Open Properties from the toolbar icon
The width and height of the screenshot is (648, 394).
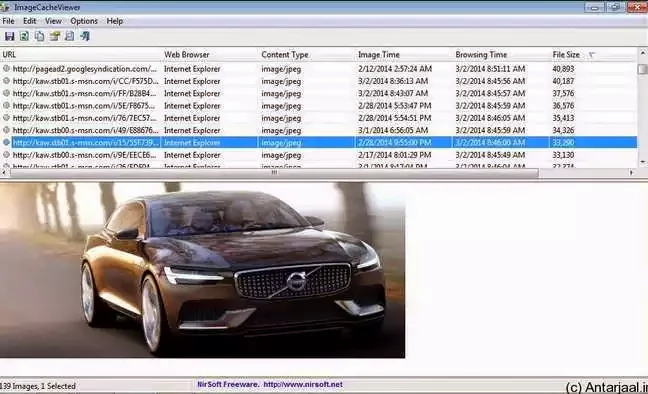click(55, 36)
